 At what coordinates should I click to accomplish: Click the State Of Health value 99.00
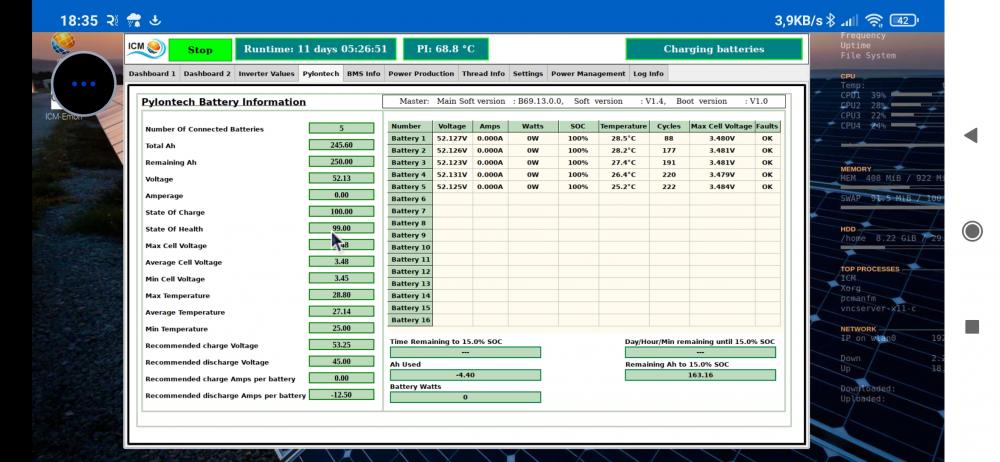341,228
